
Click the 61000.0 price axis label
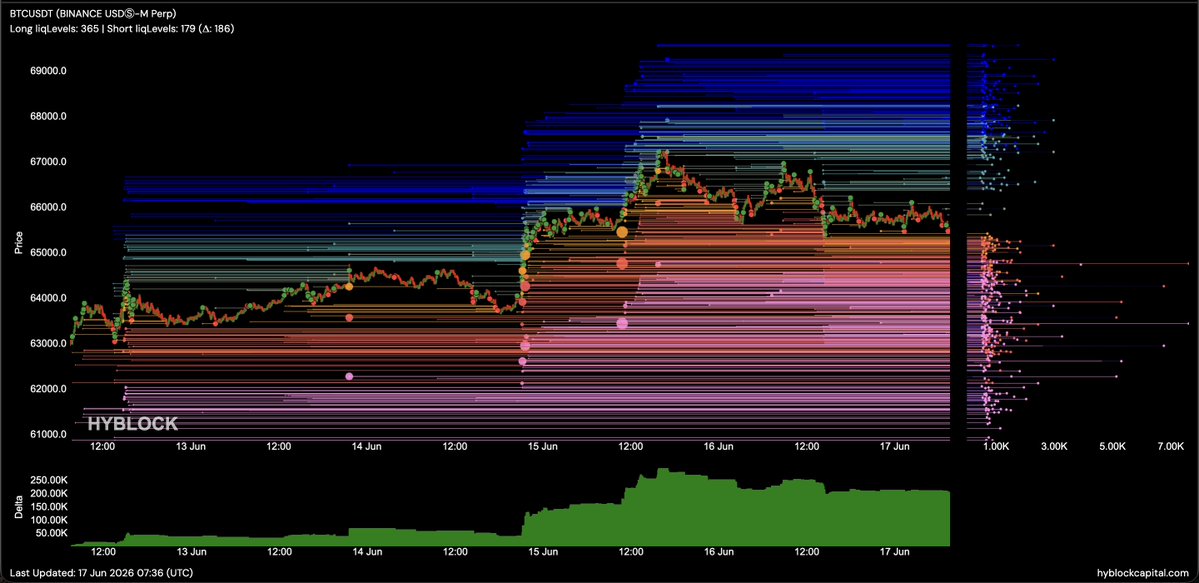pos(48,435)
